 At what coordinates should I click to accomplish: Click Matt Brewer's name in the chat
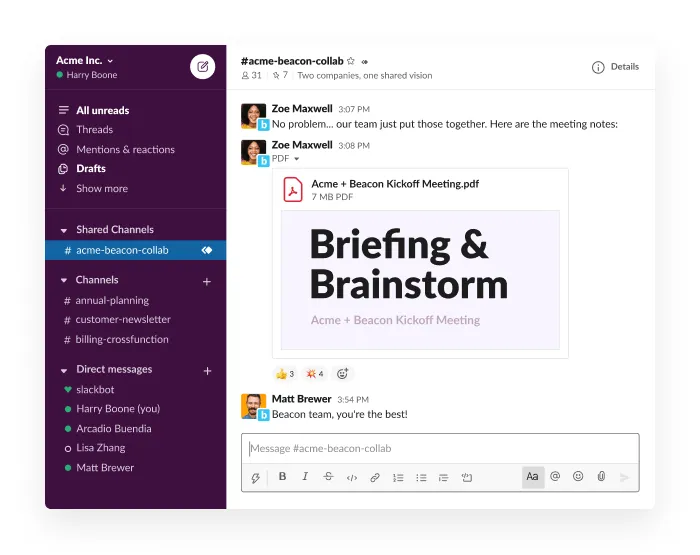pyautogui.click(x=301, y=399)
